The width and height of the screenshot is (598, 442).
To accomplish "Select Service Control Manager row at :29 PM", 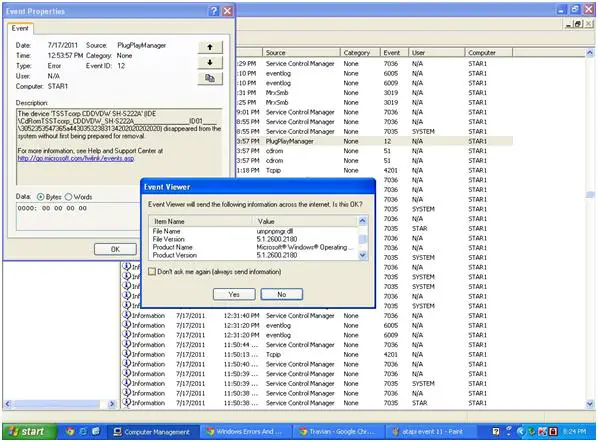I will click(x=374, y=63).
